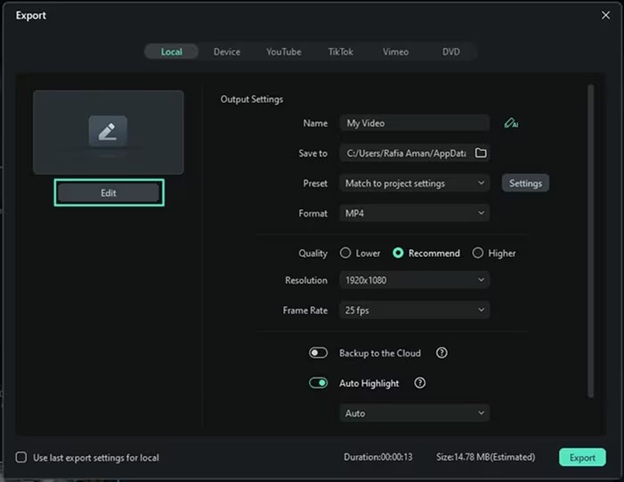
Task: Click the help icon next to Auto Highlight
Action: point(420,383)
